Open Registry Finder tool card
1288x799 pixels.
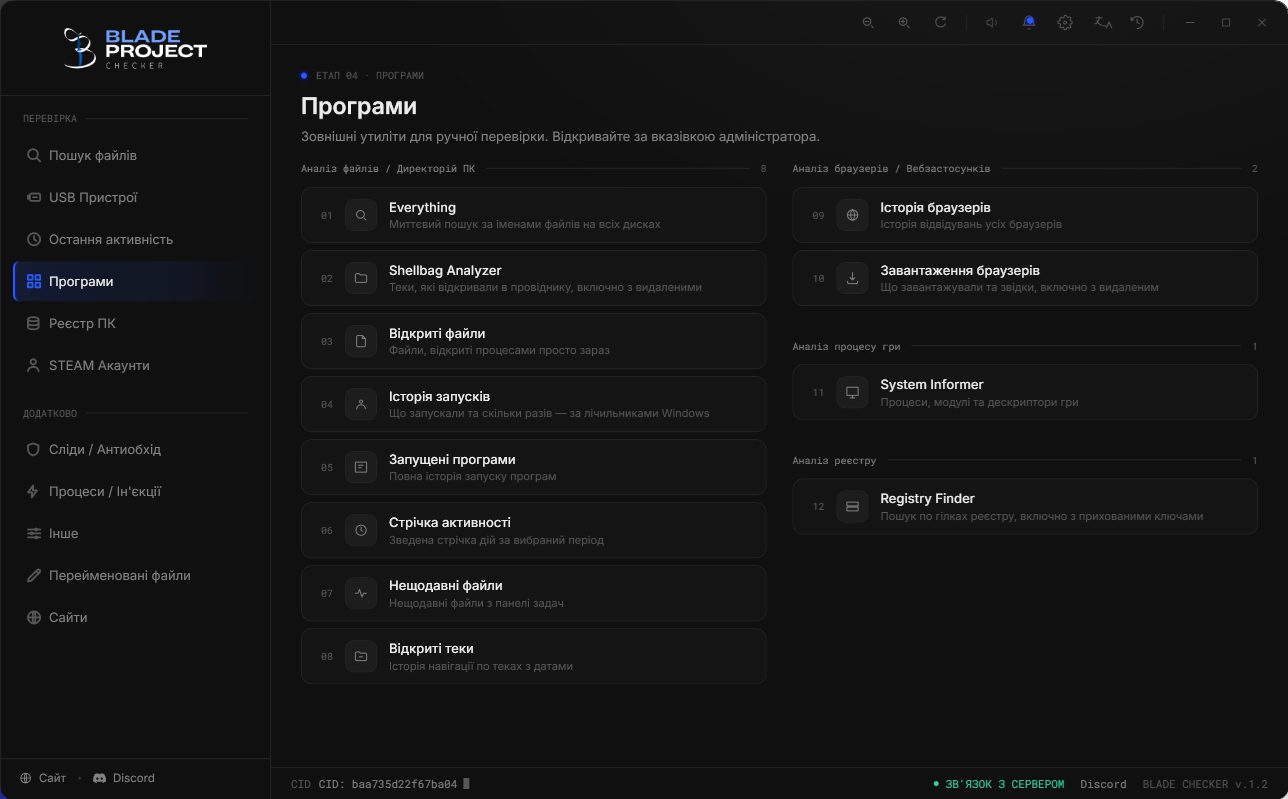(x=1025, y=506)
